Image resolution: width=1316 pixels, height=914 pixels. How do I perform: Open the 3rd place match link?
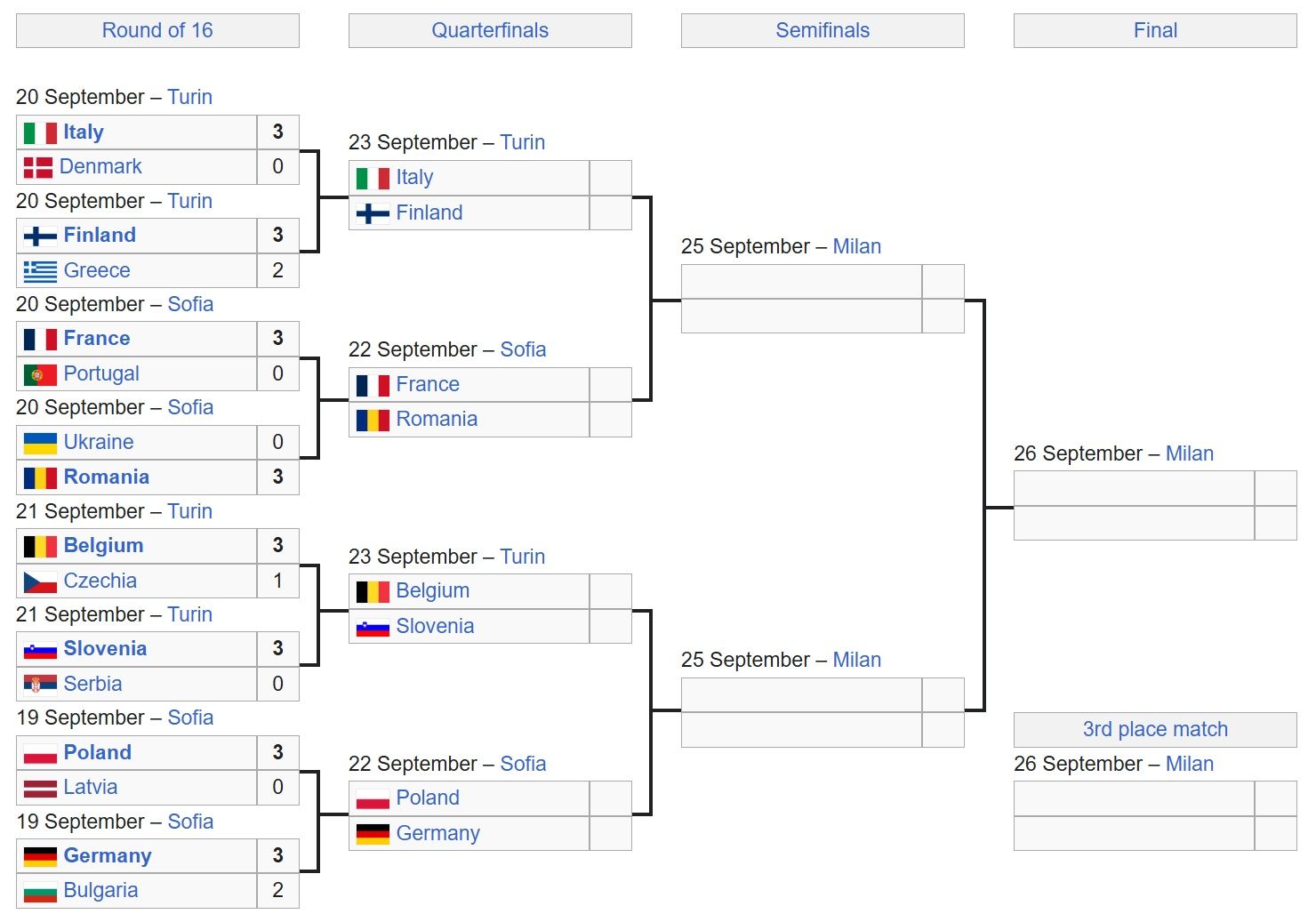click(1155, 729)
